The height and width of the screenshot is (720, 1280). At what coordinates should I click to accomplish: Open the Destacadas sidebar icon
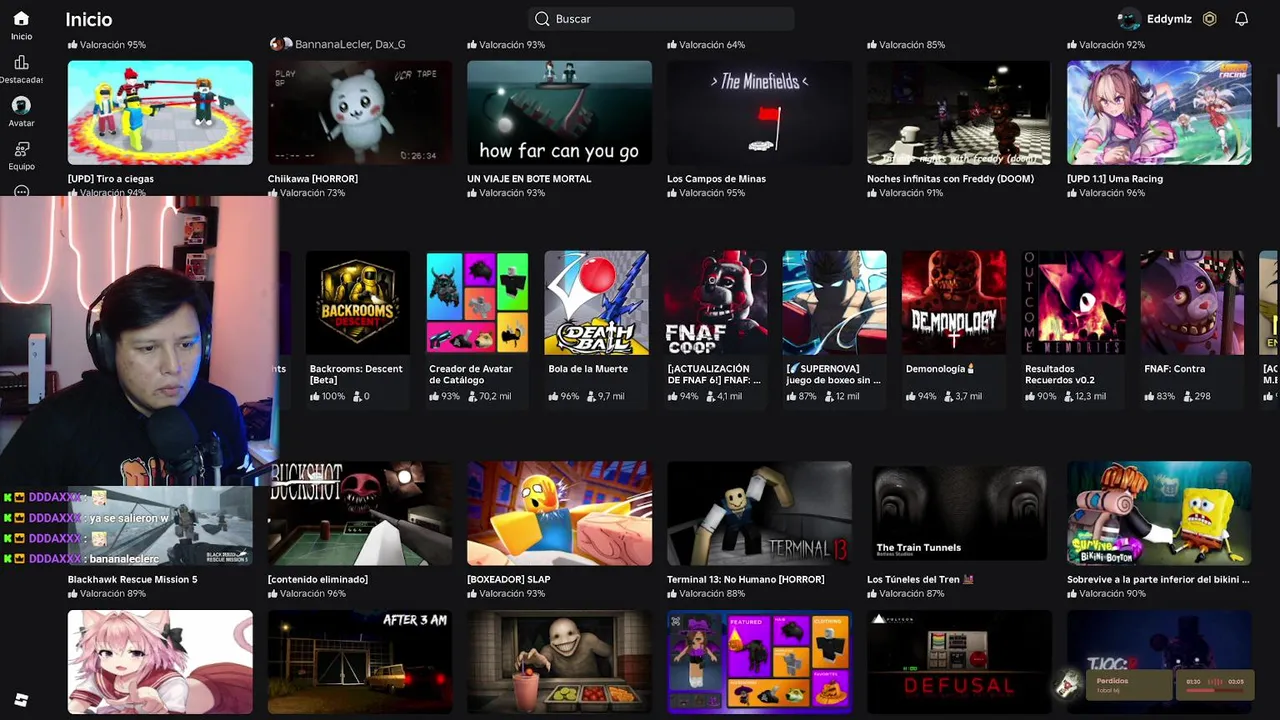click(21, 62)
